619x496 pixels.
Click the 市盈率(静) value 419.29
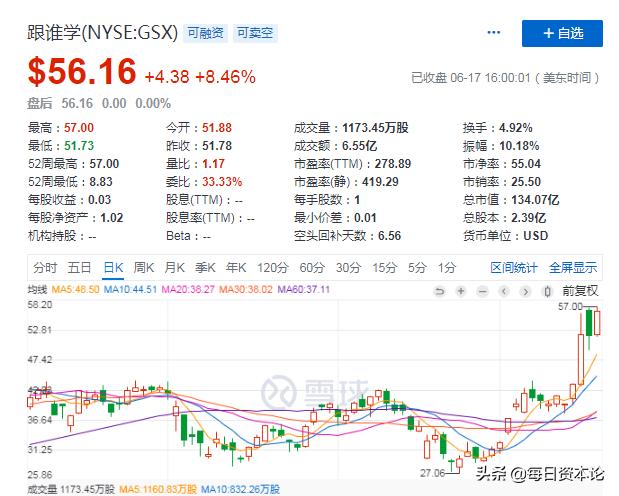[x=380, y=182]
